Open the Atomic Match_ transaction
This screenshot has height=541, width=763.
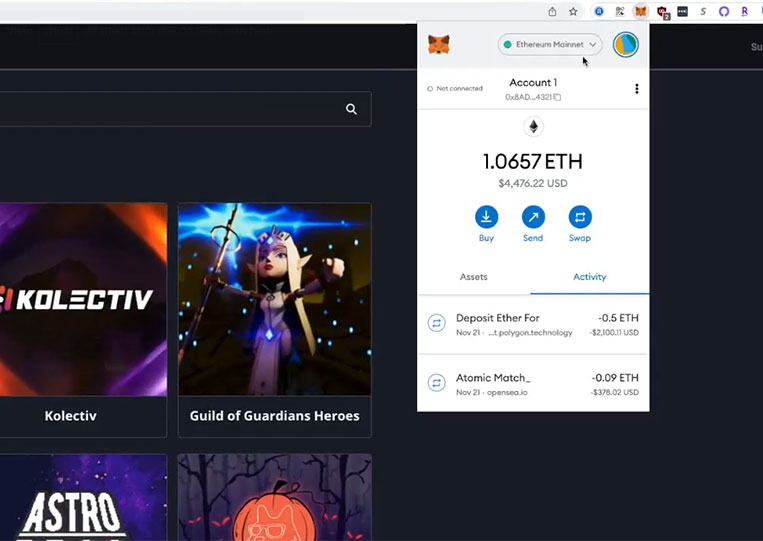pyautogui.click(x=533, y=384)
